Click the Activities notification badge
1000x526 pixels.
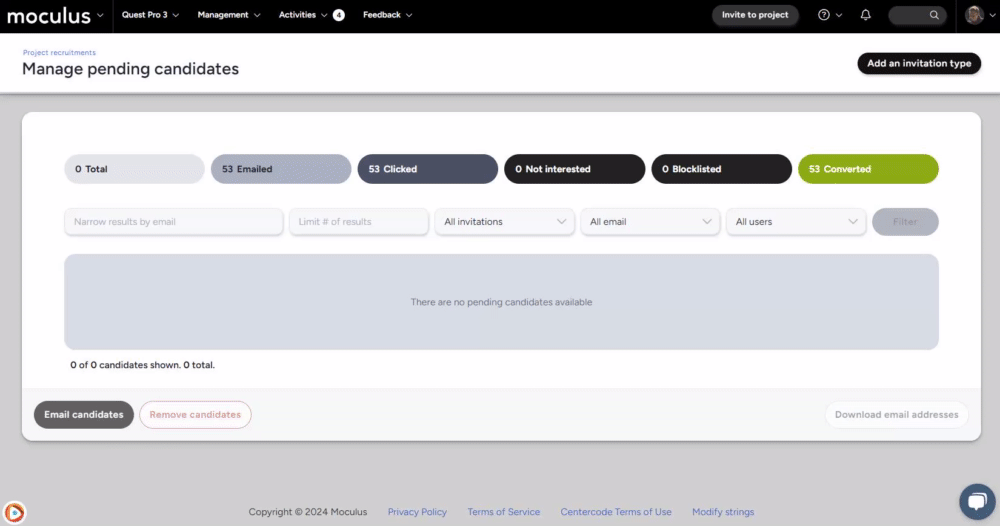[339, 15]
